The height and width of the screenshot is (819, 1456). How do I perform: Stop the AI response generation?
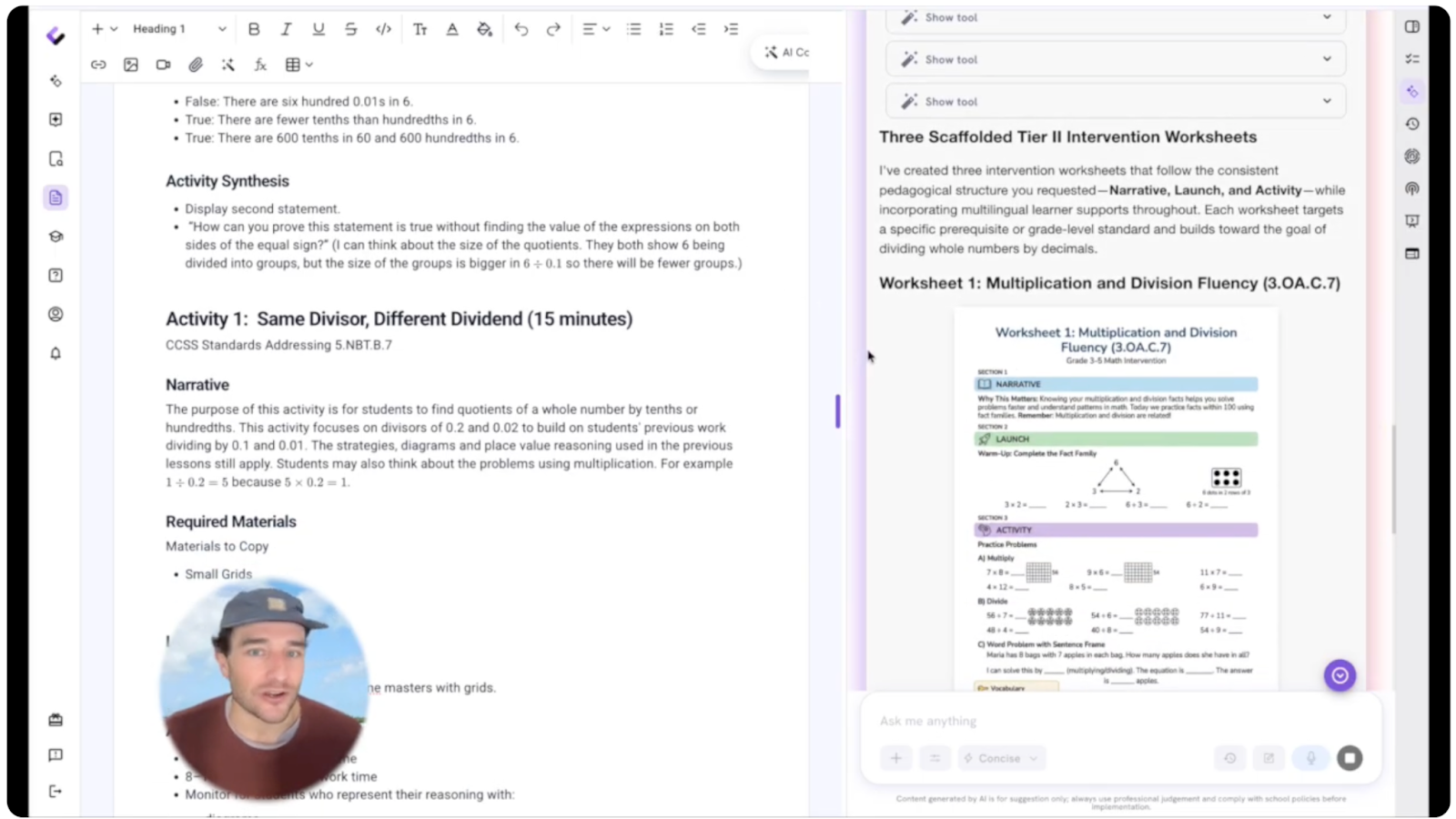1350,757
